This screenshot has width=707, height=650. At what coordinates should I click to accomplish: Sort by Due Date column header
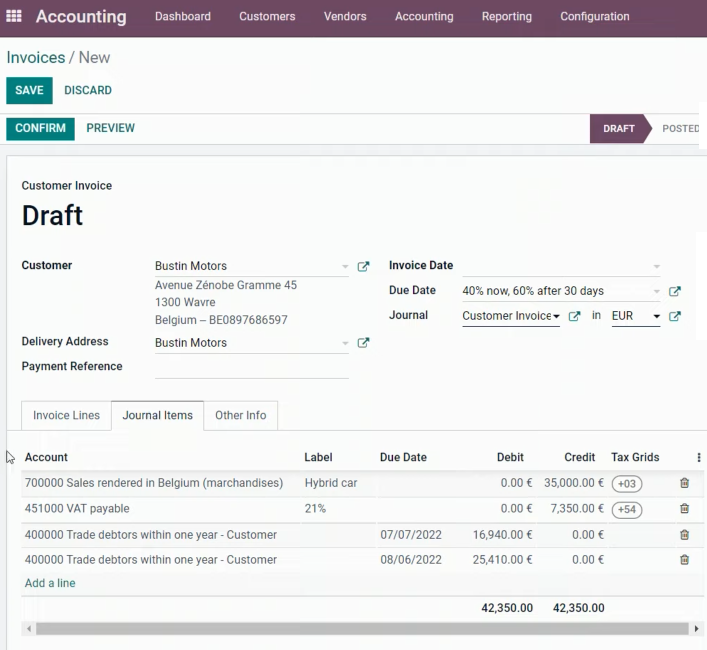tap(403, 457)
